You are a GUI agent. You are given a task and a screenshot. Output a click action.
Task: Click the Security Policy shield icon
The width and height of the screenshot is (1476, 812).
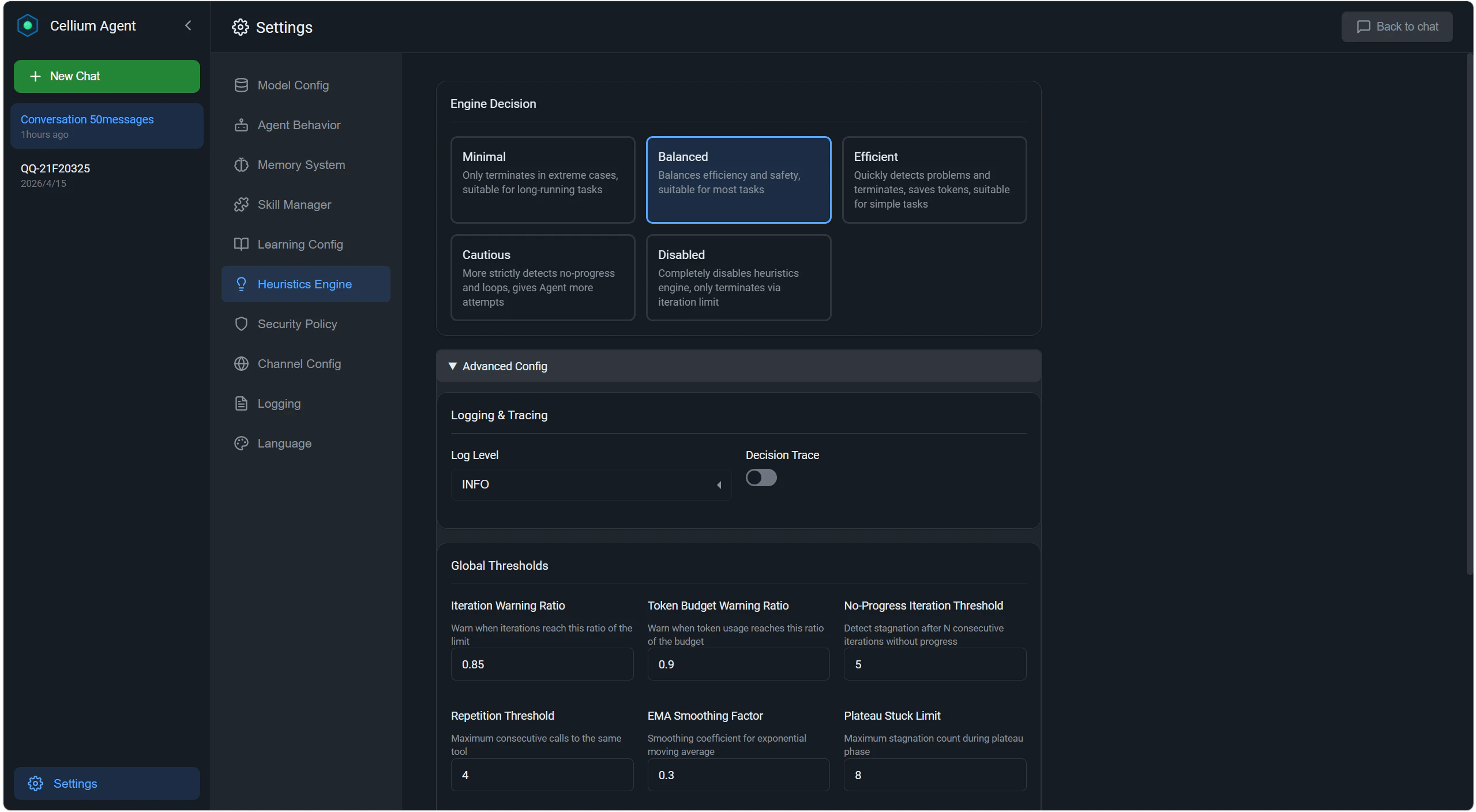pyautogui.click(x=241, y=324)
